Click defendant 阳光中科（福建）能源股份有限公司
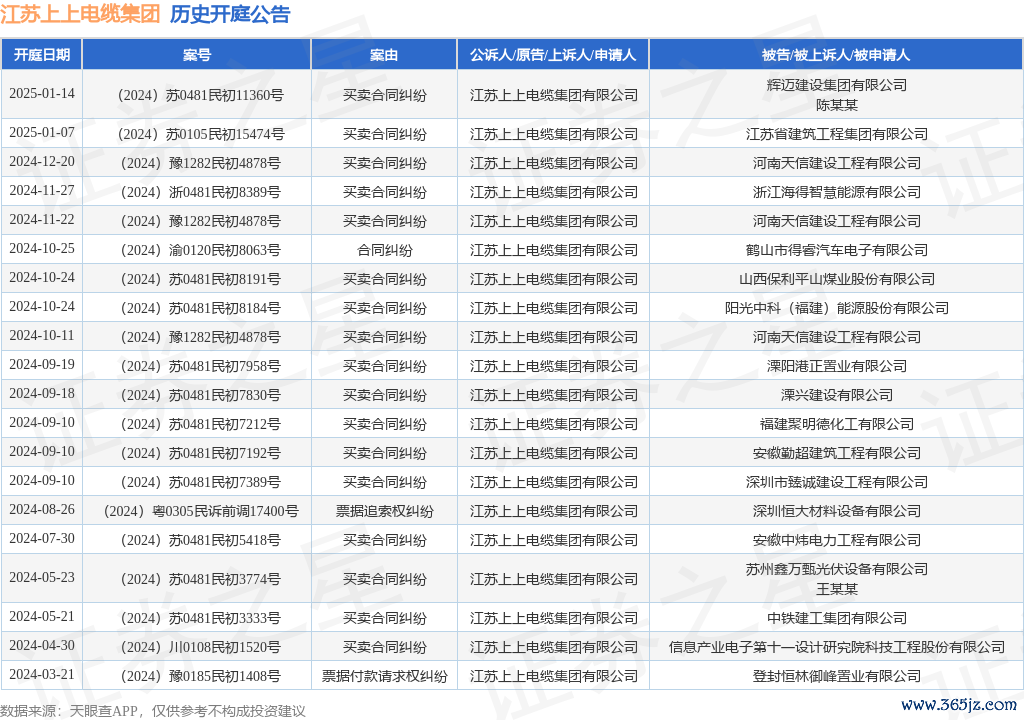The width and height of the screenshot is (1024, 720). (837, 308)
